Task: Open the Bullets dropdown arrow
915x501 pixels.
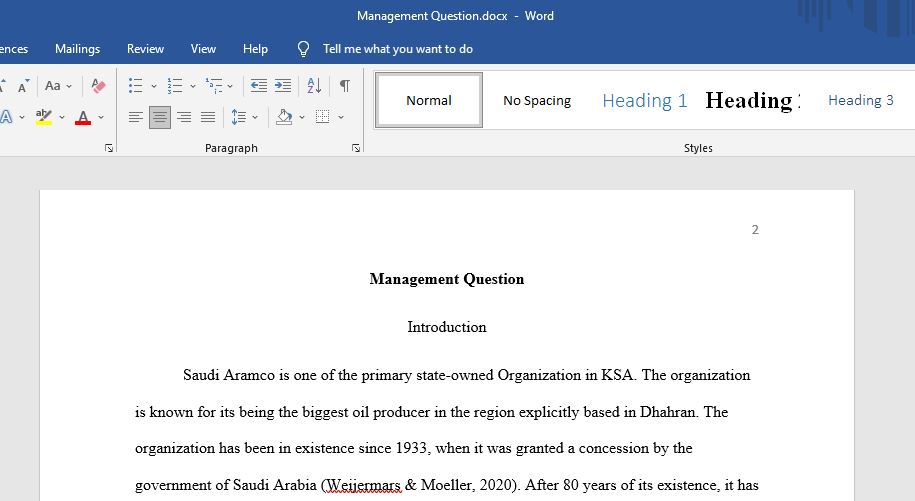Action: click(x=153, y=86)
